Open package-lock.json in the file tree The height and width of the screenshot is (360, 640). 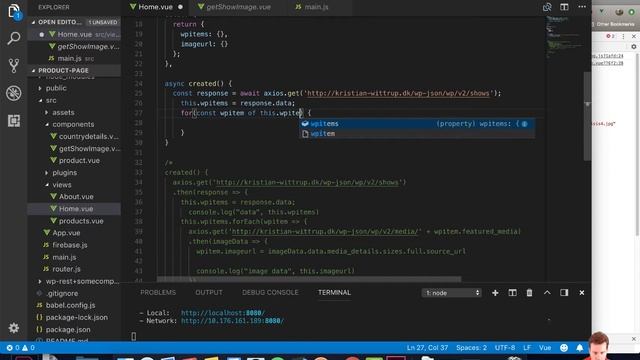point(76,318)
